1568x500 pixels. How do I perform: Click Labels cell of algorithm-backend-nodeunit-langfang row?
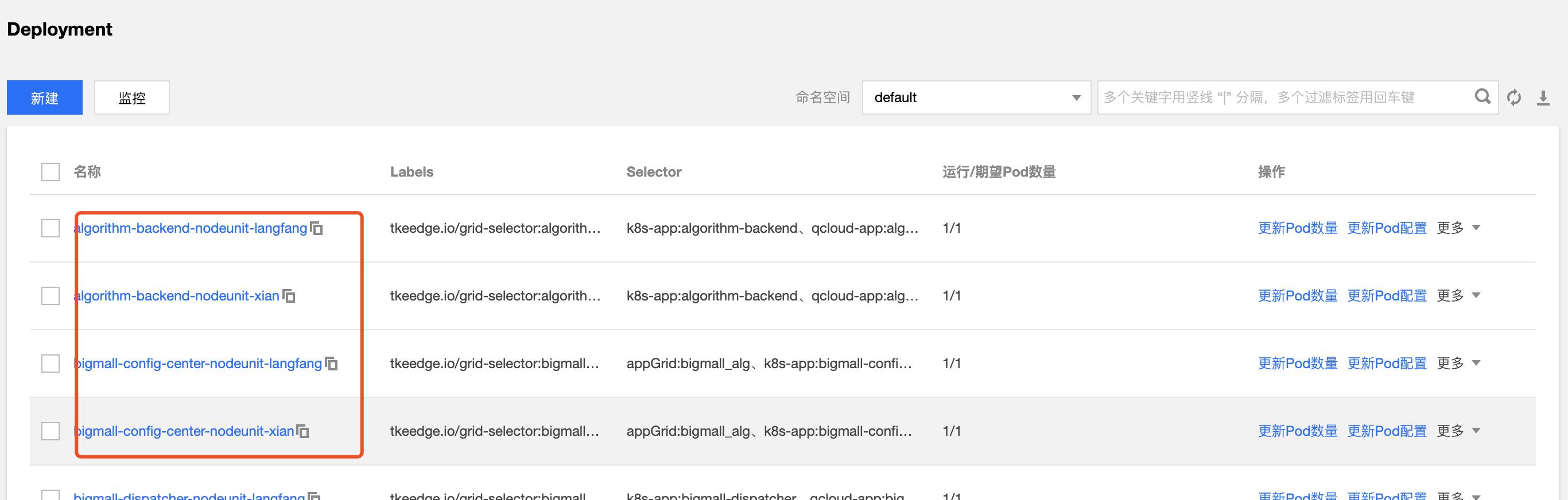[495, 228]
